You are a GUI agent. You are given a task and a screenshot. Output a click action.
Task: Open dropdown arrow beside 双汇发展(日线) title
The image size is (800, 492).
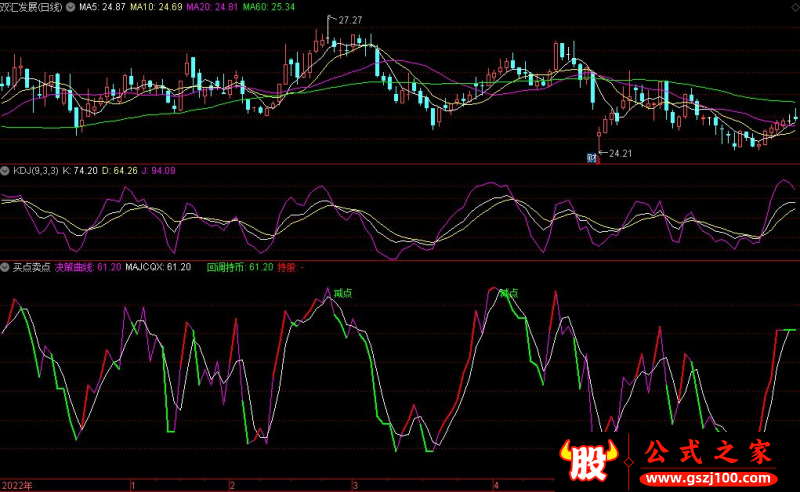pos(70,7)
